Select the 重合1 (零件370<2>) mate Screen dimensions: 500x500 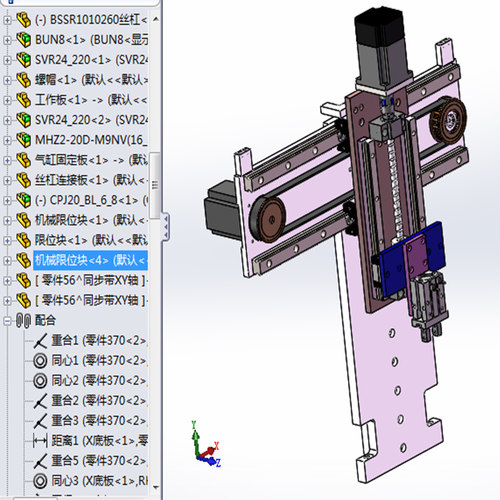pos(99,341)
